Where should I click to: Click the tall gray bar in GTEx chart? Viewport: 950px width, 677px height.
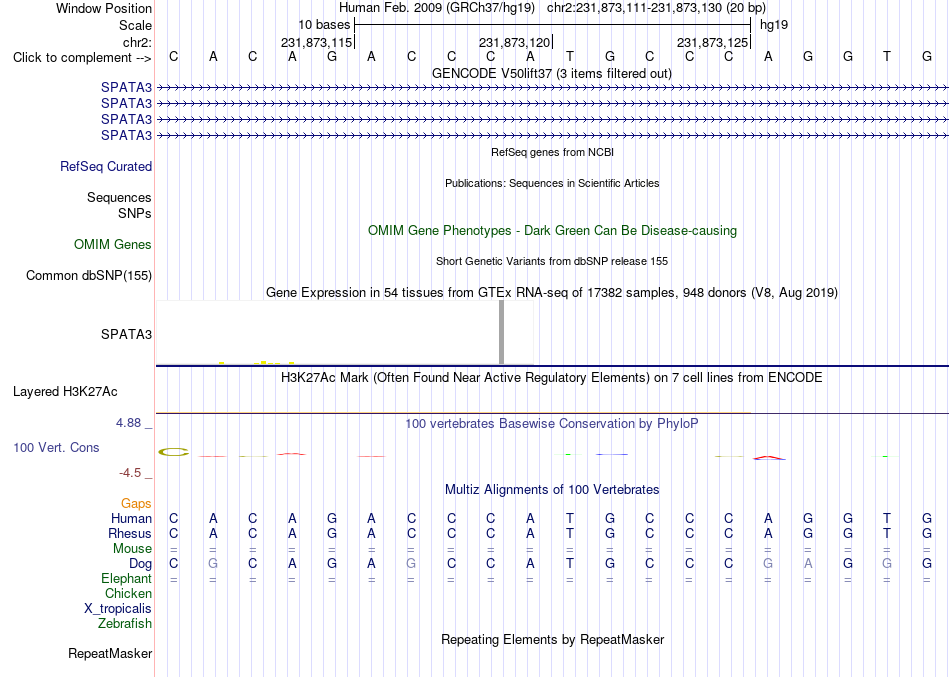(x=501, y=332)
